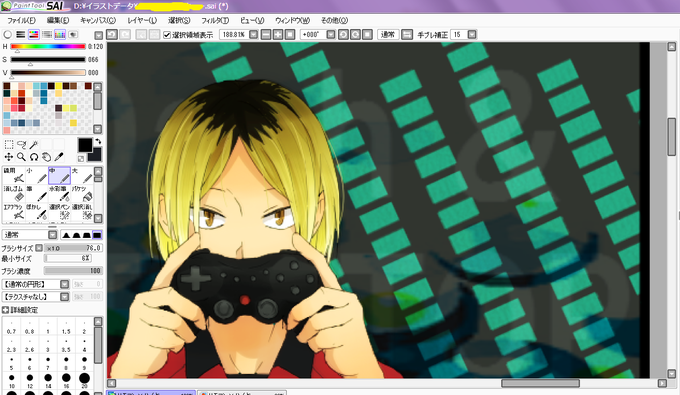Image resolution: width=680 pixels, height=395 pixels.
Task: Open the zoom percentage dropdown
Action: coord(253,34)
